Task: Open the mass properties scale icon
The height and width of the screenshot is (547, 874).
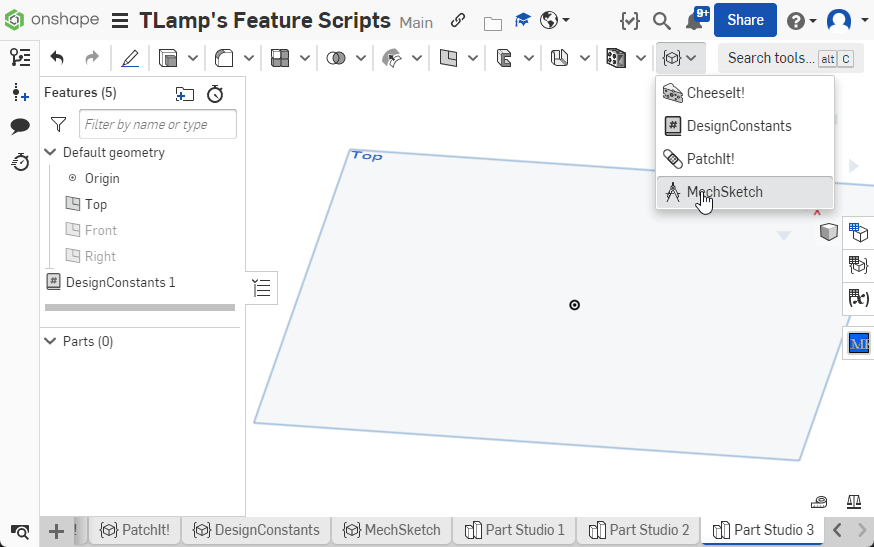Action: (x=854, y=501)
